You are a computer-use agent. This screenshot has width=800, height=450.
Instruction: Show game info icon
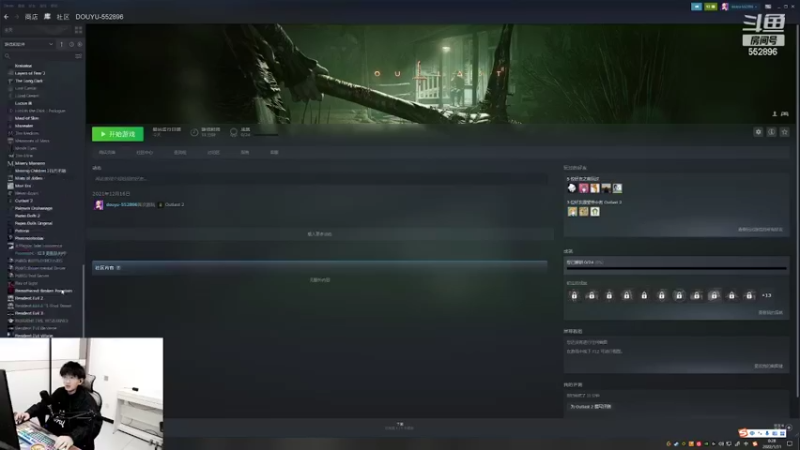[x=771, y=132]
